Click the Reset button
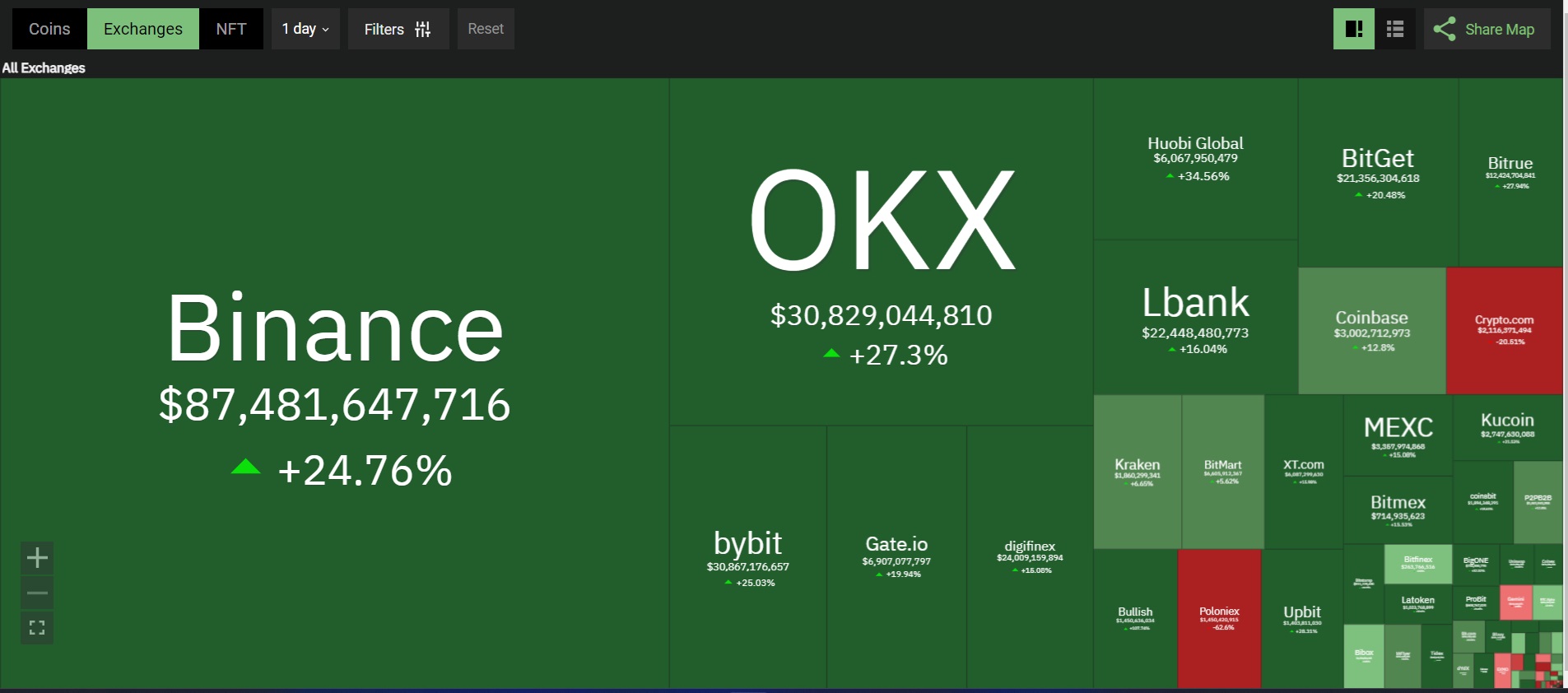1568x693 pixels. 486,29
